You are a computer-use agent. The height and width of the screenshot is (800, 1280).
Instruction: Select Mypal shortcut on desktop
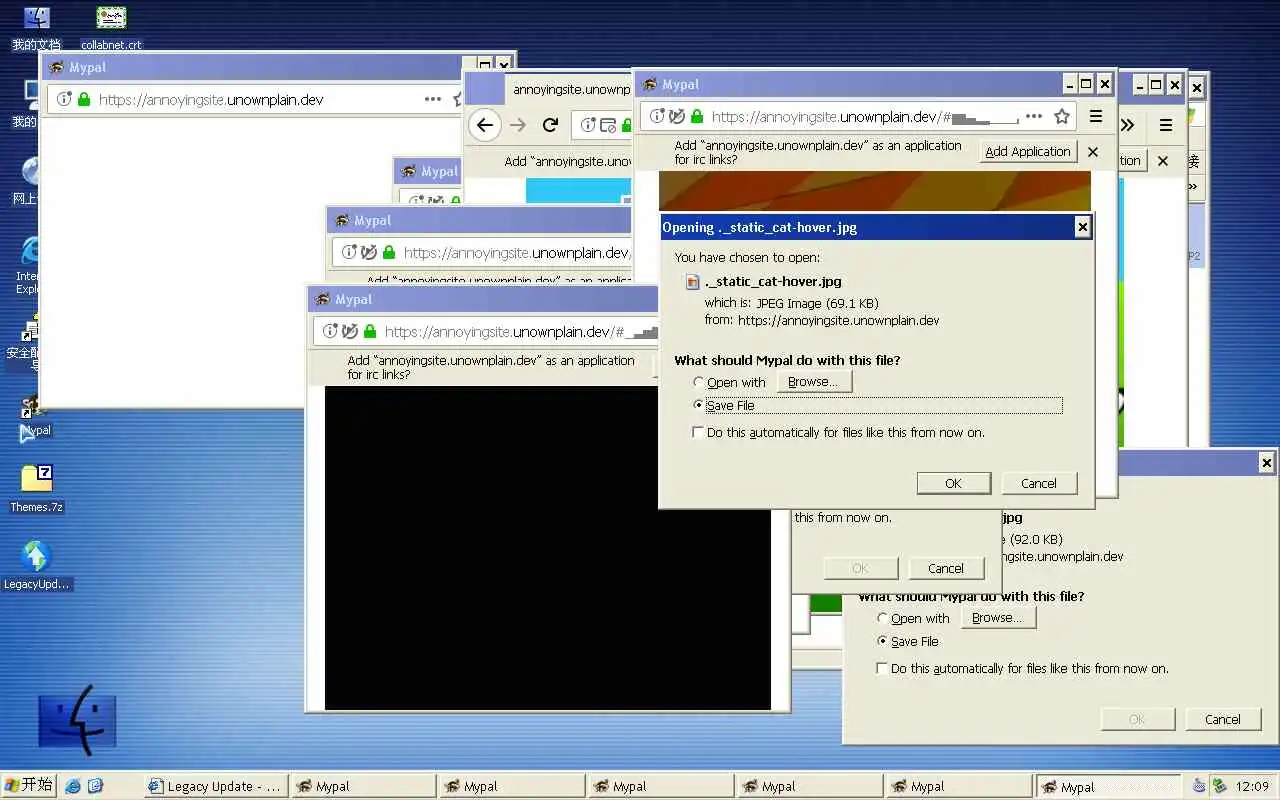point(35,417)
